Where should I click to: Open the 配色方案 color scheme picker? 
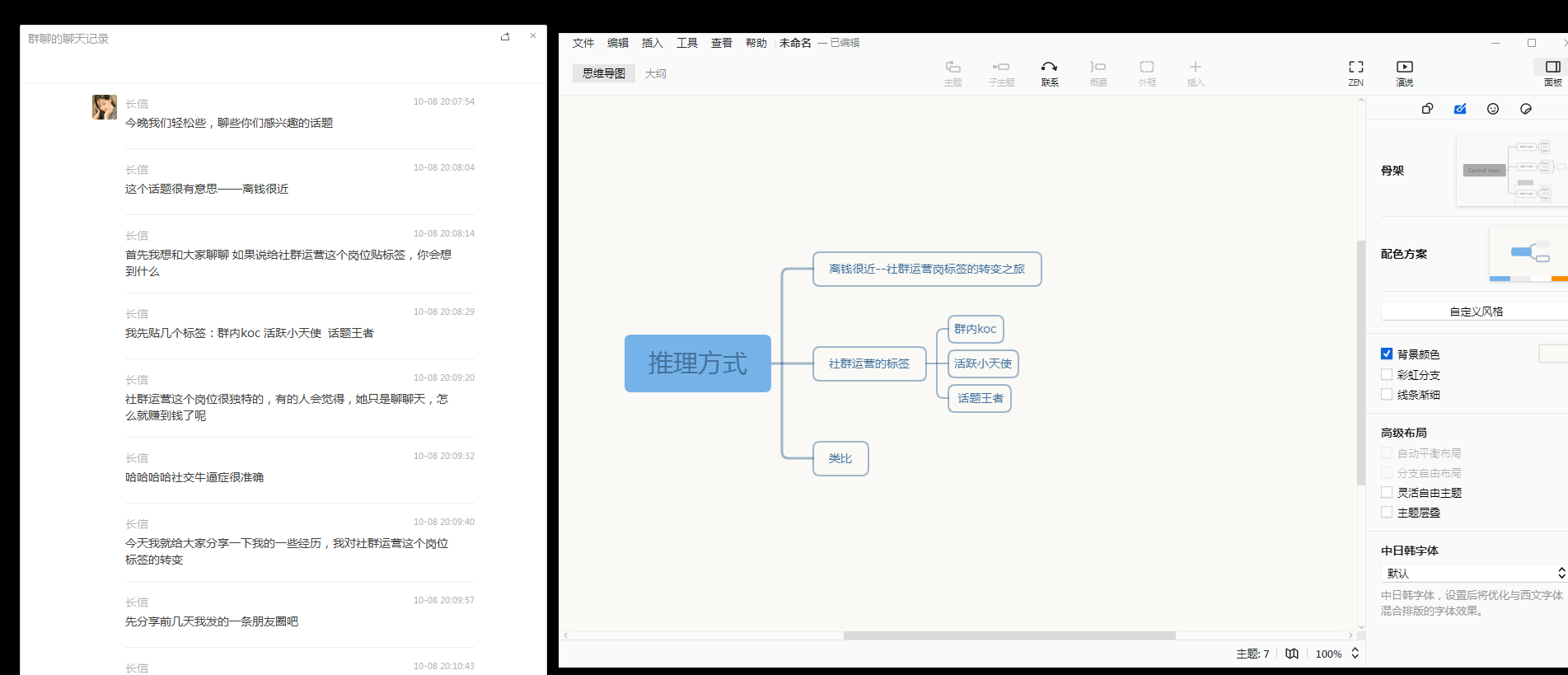click(1529, 254)
